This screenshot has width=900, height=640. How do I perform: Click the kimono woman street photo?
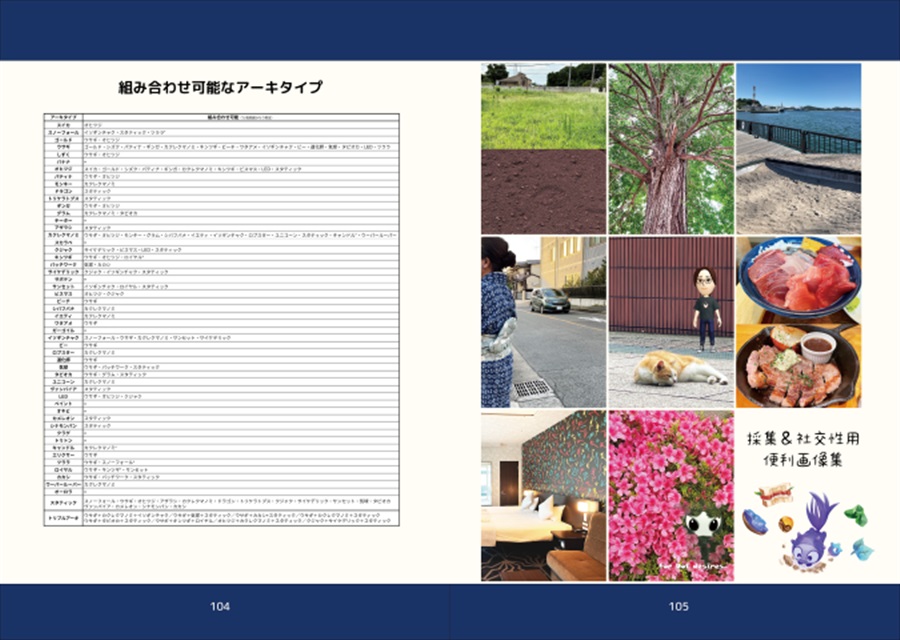pos(543,322)
